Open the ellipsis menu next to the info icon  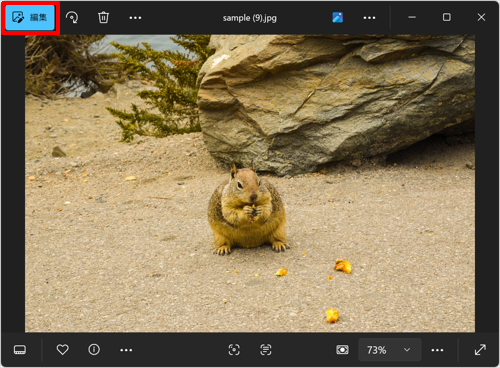point(126,350)
